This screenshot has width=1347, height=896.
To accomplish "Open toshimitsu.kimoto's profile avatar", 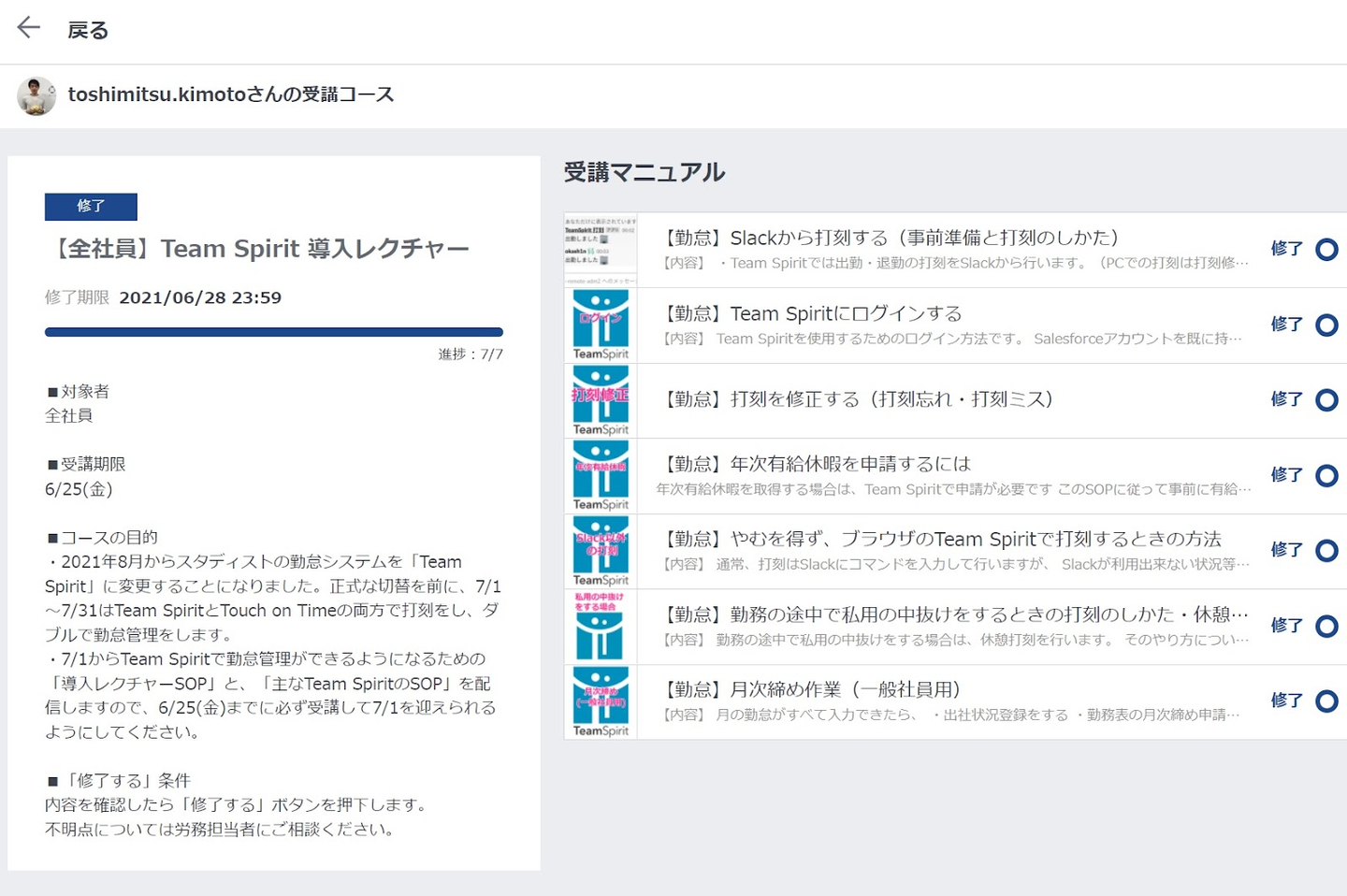I will click(x=36, y=95).
